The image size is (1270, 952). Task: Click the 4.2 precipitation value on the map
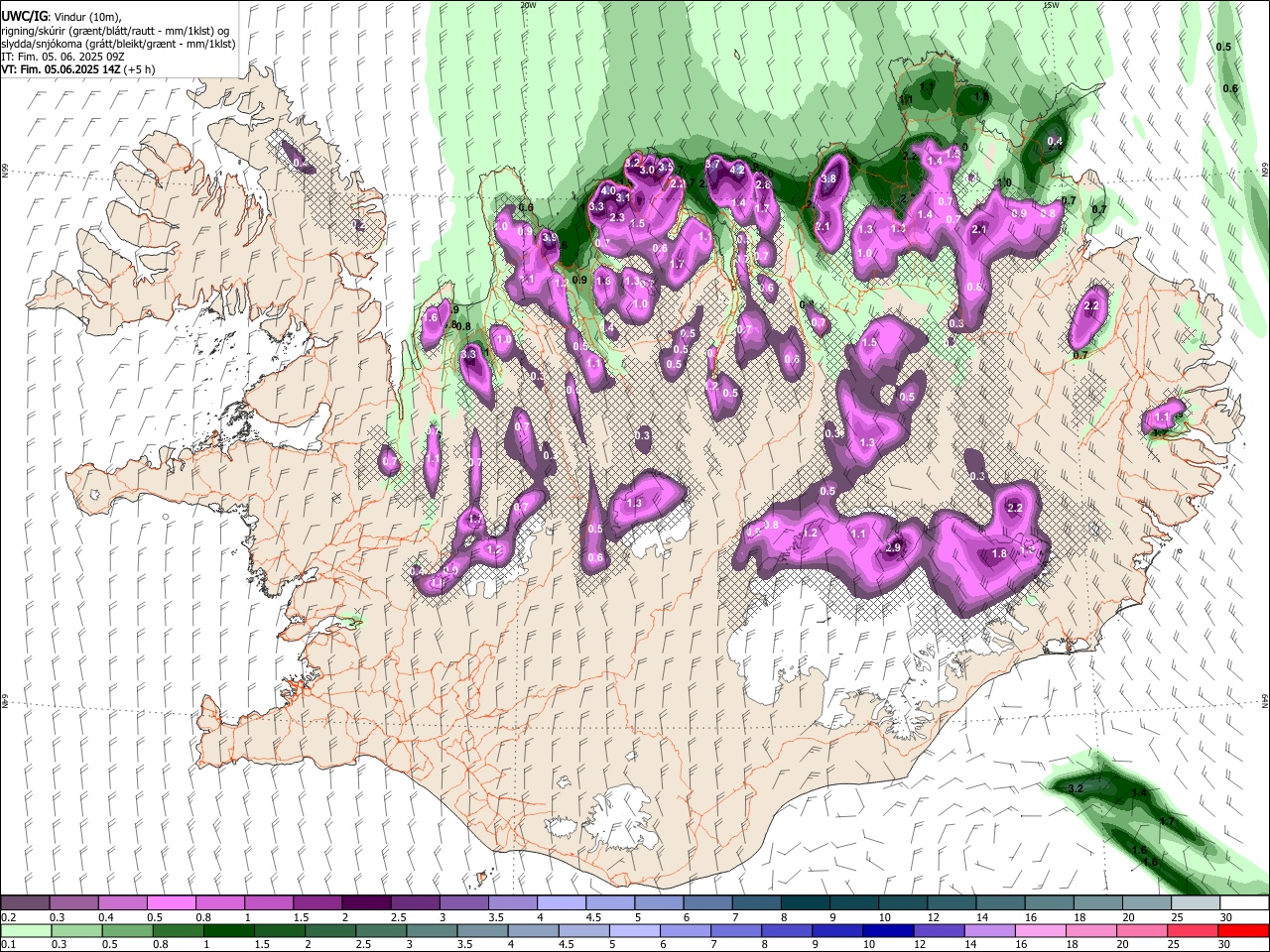click(x=737, y=171)
